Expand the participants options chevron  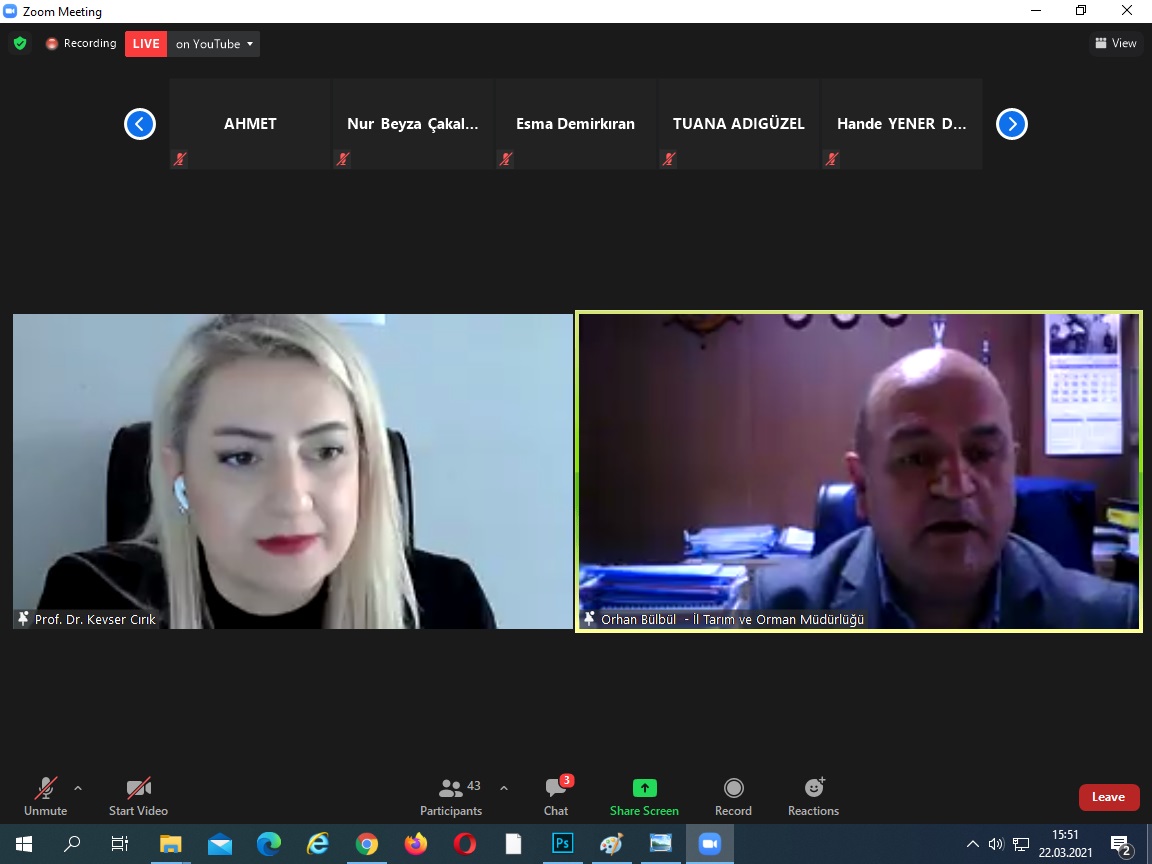coord(504,788)
